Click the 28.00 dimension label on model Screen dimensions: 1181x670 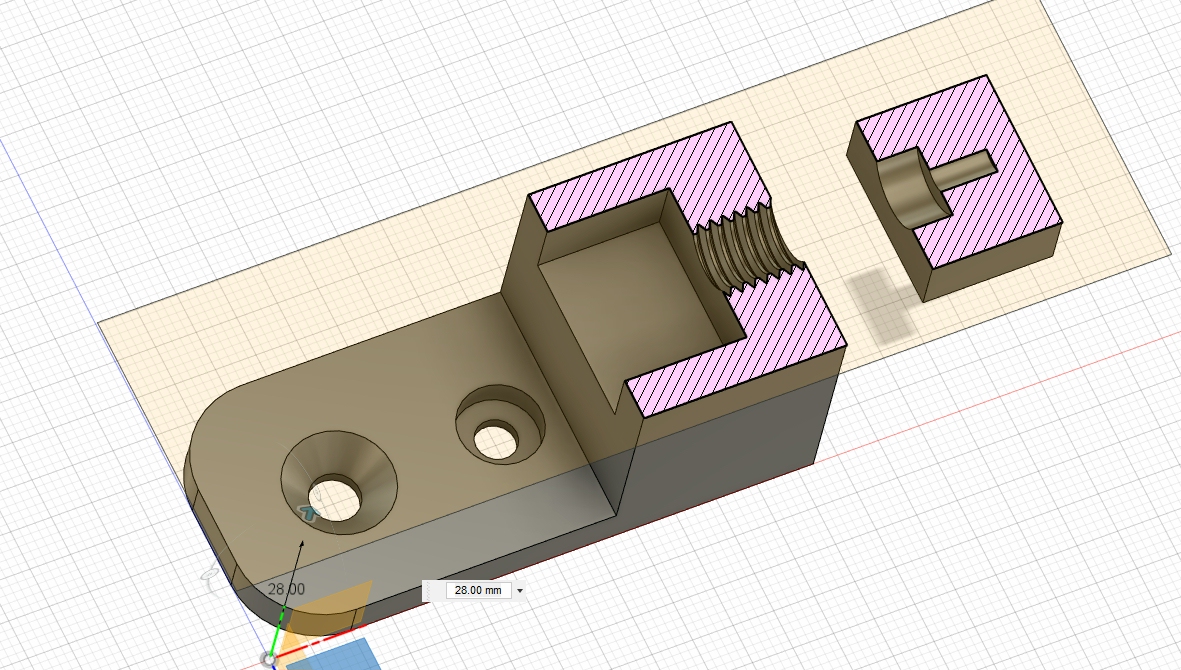coord(286,589)
